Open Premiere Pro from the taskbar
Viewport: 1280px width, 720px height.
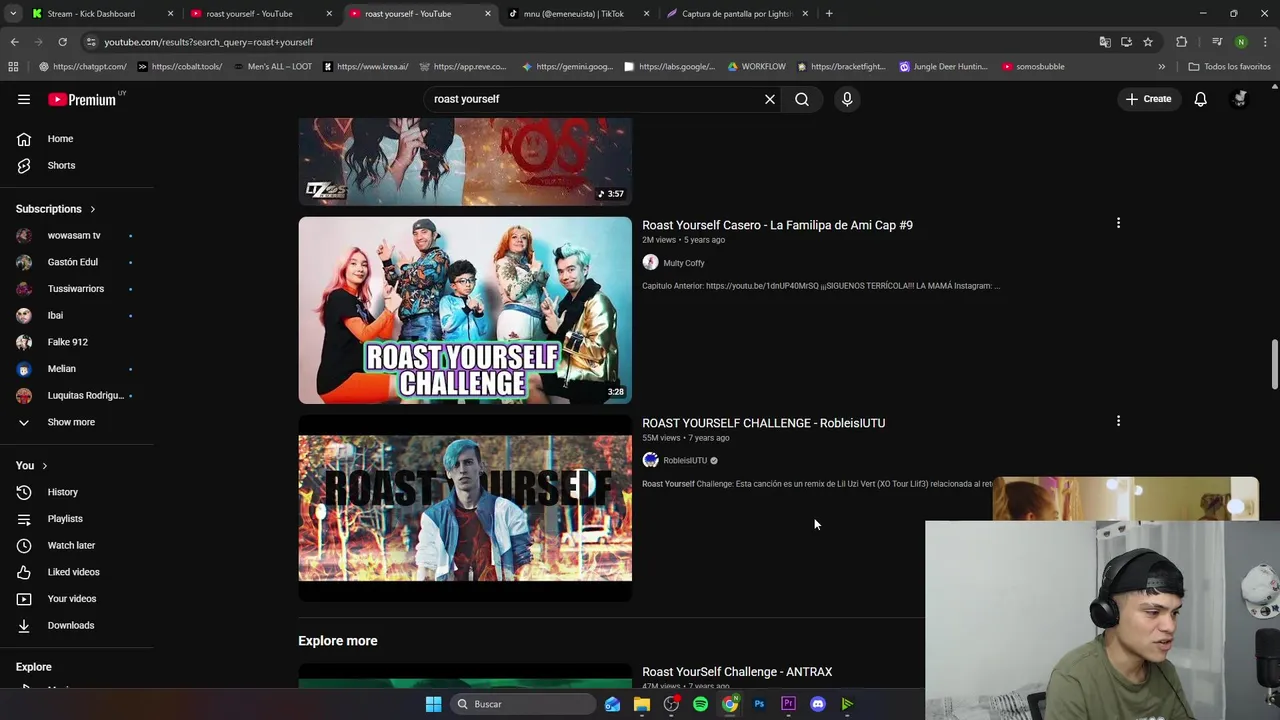(x=788, y=704)
